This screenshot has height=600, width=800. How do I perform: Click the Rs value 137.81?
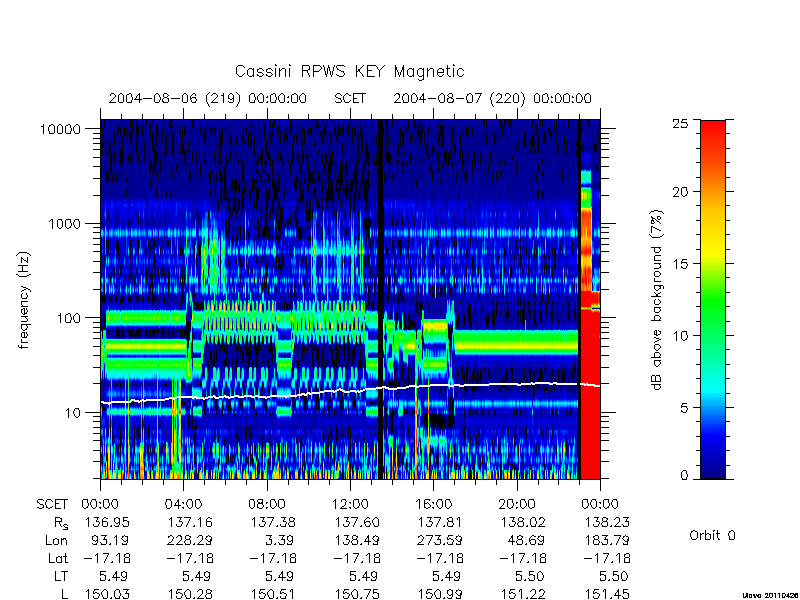click(x=440, y=522)
